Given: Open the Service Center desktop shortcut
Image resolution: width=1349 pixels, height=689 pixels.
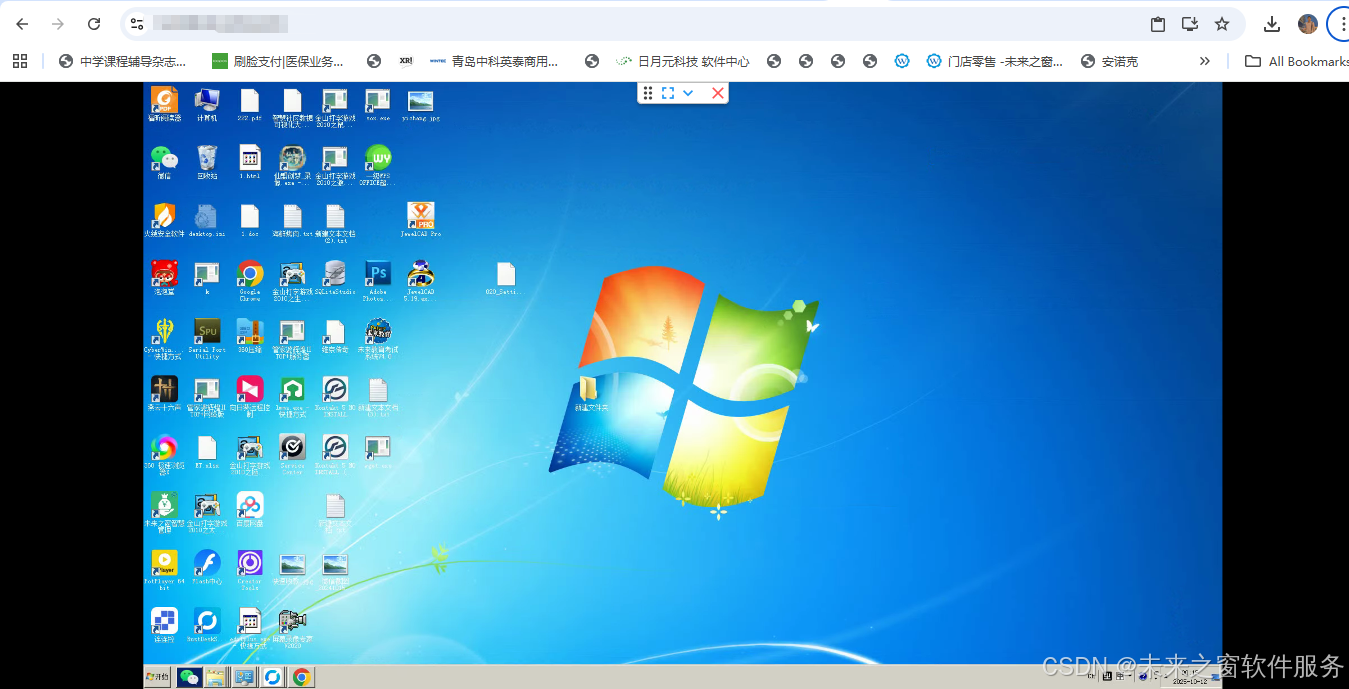Looking at the screenshot, I should coord(292,455).
